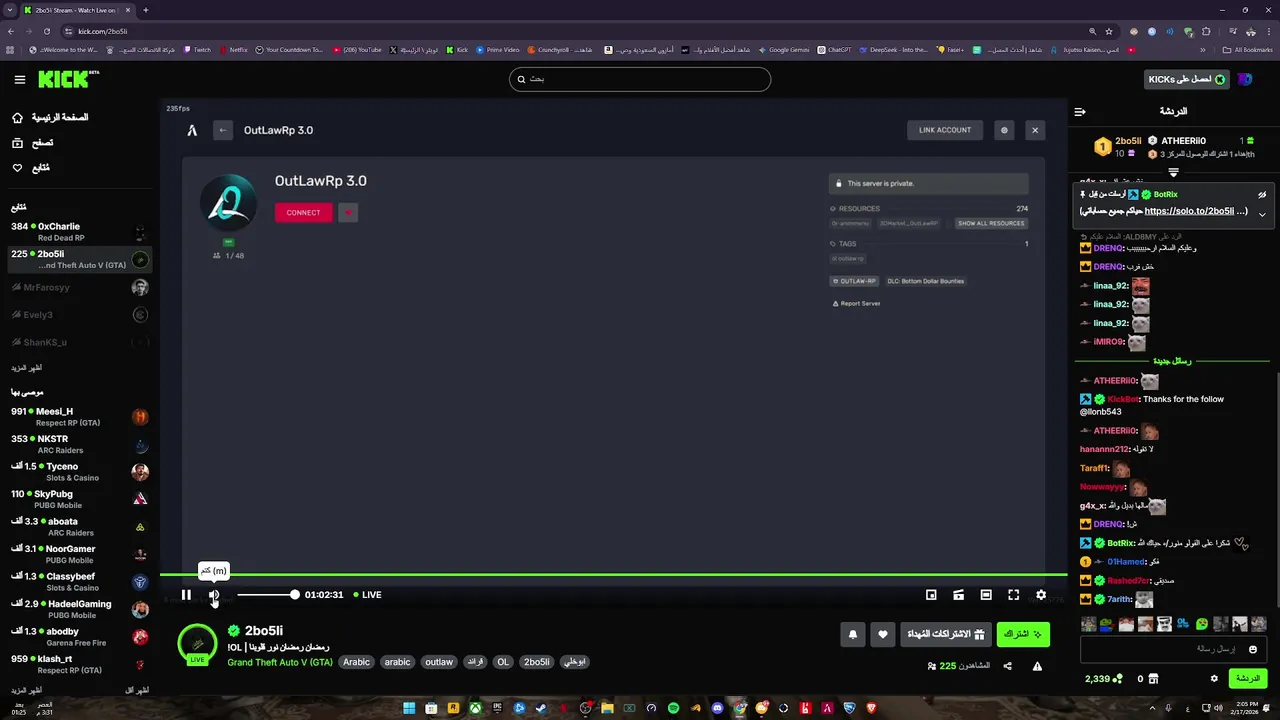Viewport: 1280px width, 720px height.
Task: Open the Home page sidebar item
Action: tap(50, 118)
